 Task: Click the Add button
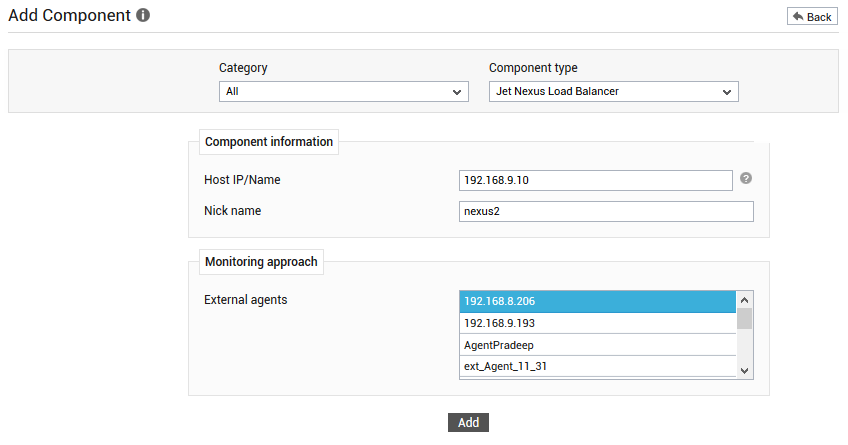468,422
